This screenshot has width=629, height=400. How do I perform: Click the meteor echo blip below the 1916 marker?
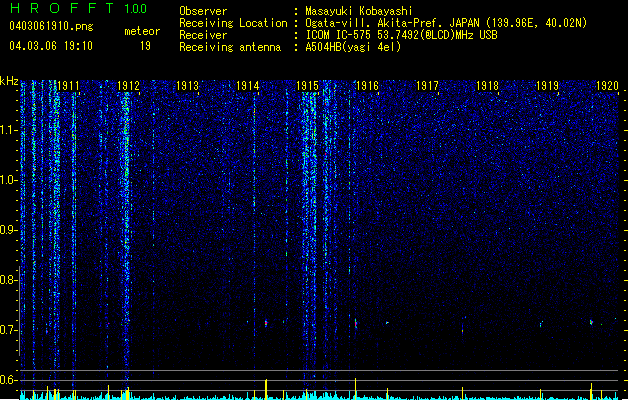click(x=355, y=323)
